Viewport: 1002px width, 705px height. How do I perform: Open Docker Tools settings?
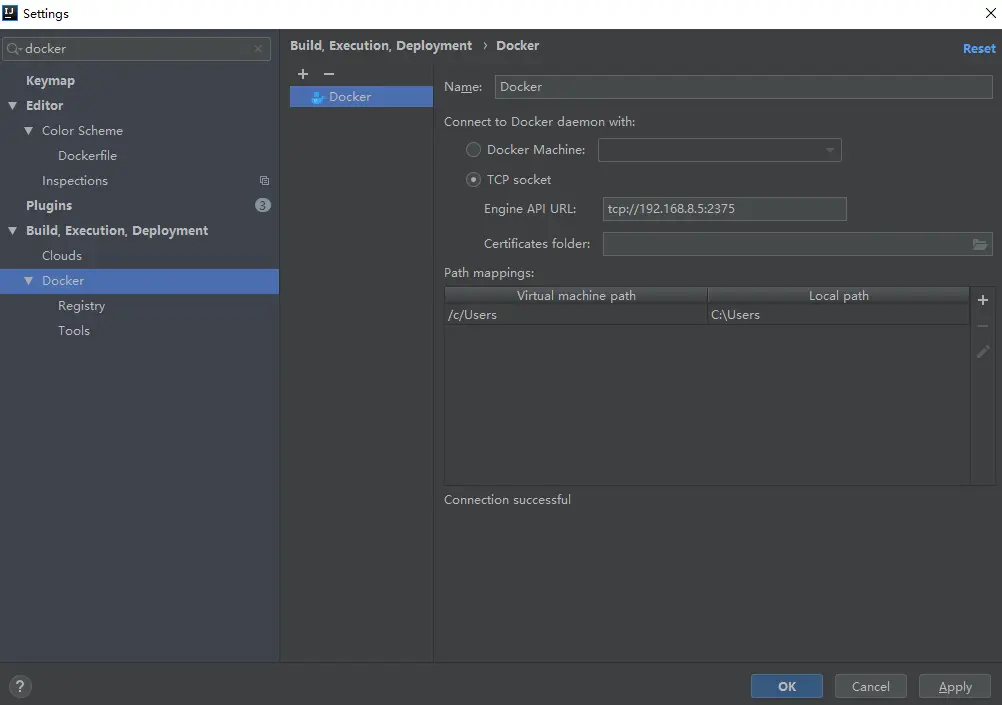click(x=74, y=330)
